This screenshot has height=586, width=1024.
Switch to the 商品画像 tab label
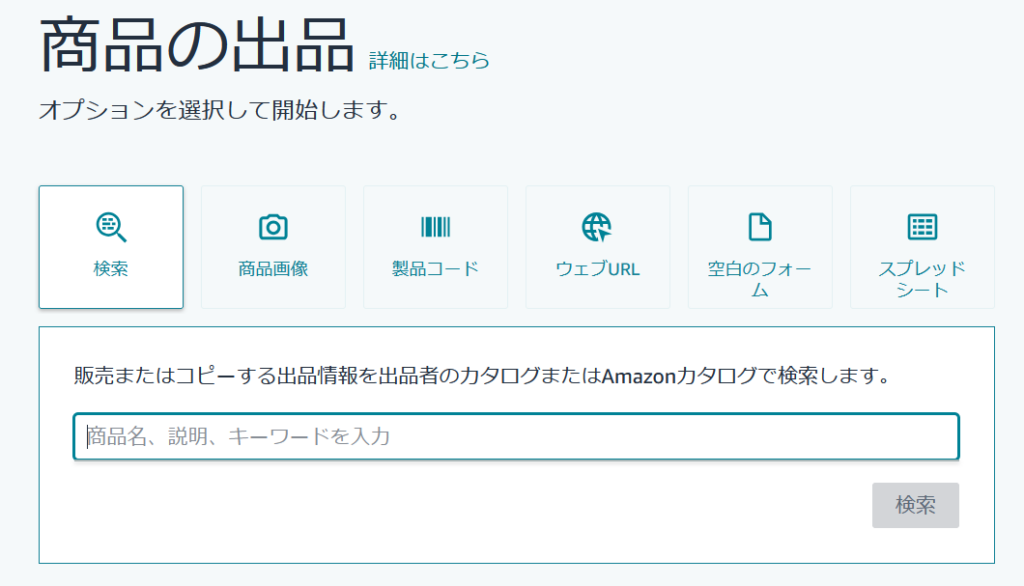click(x=273, y=269)
